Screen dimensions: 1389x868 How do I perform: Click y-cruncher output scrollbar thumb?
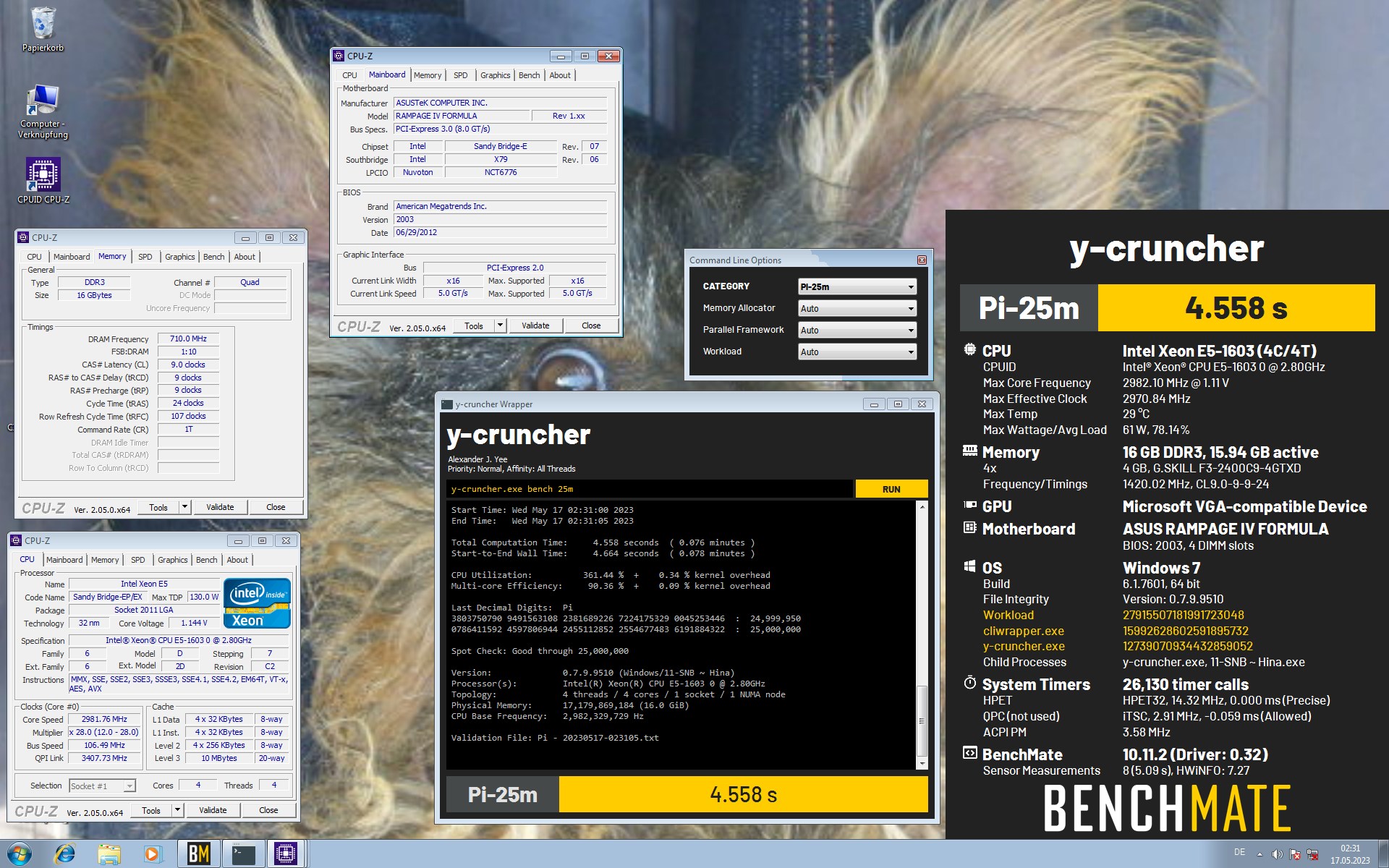(x=922, y=720)
